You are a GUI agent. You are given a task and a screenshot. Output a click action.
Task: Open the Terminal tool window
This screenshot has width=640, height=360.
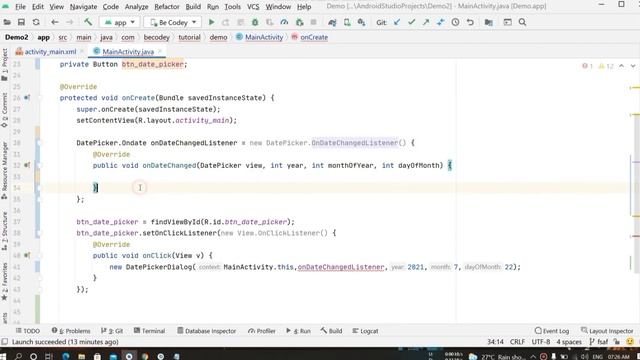149,331
